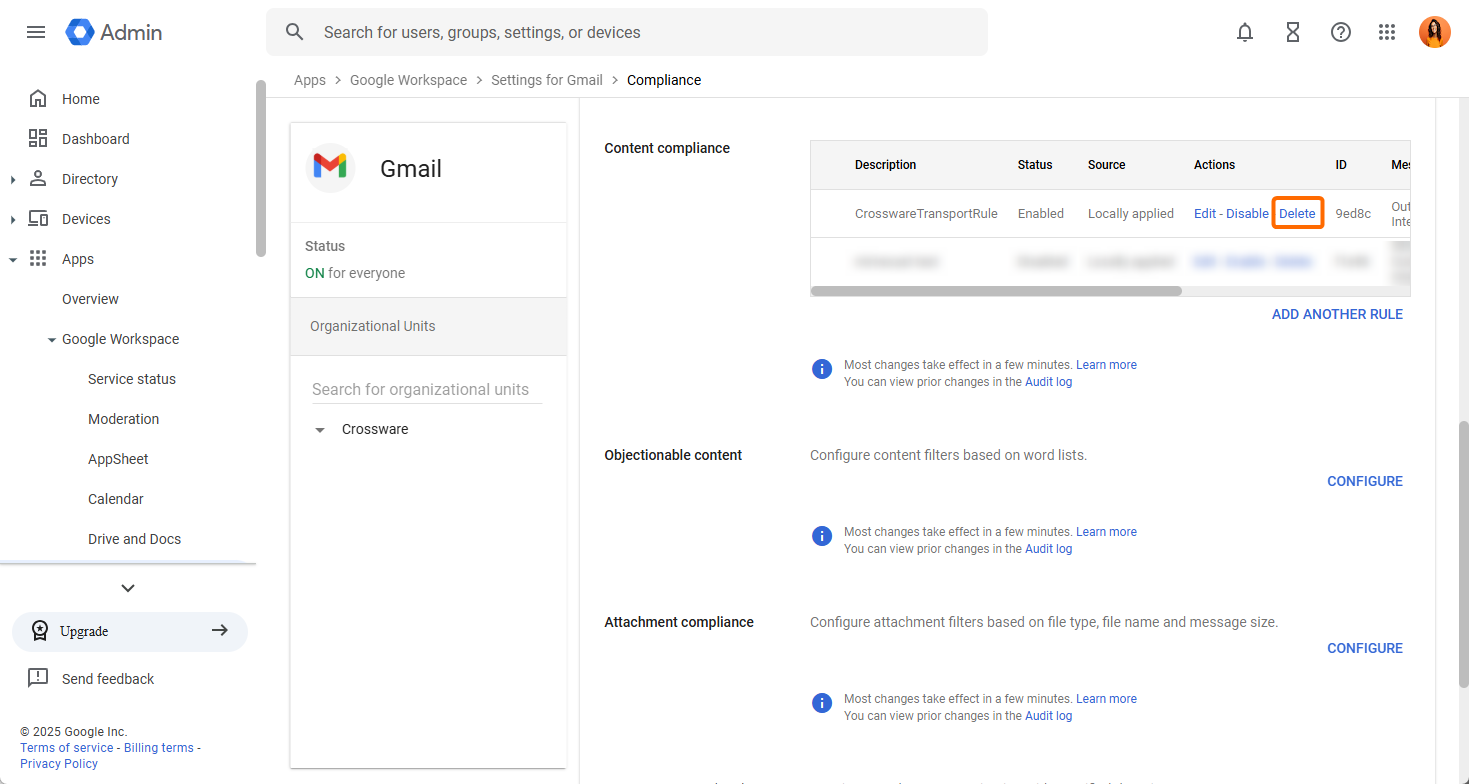Click the notifications bell icon
Image resolution: width=1469 pixels, height=784 pixels.
(1245, 32)
